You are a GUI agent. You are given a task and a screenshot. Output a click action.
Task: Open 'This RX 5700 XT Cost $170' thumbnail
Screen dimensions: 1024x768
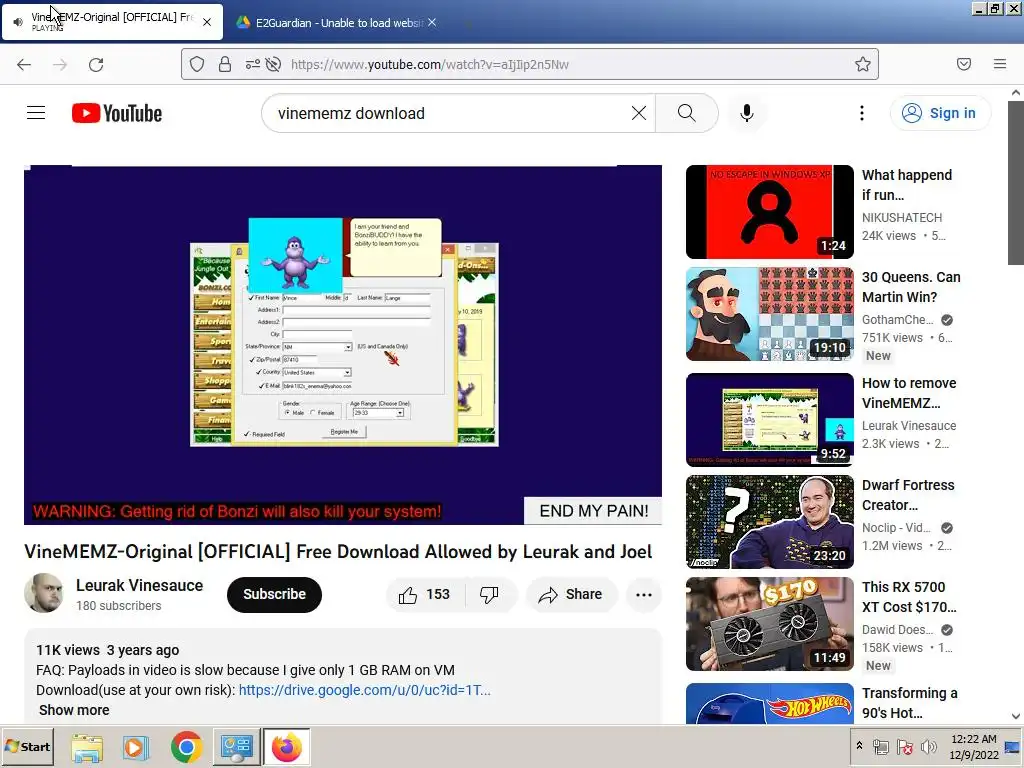769,624
